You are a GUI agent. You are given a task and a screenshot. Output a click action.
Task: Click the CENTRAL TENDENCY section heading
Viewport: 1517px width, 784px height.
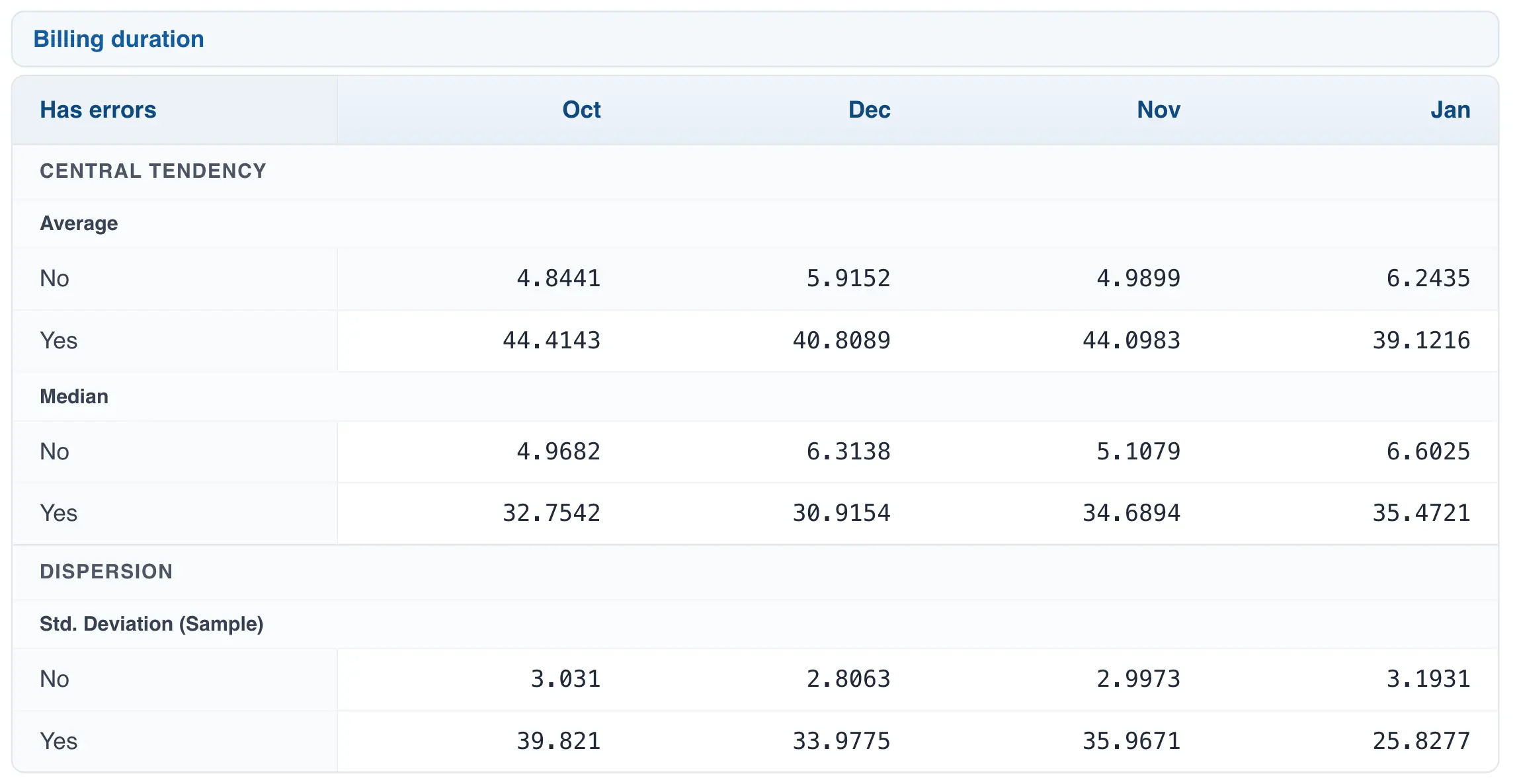tap(153, 171)
